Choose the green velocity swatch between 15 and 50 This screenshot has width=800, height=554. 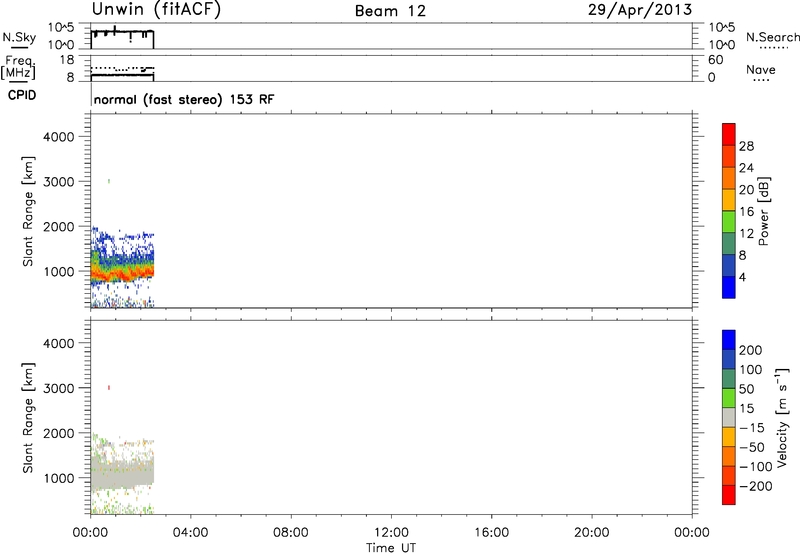point(729,398)
